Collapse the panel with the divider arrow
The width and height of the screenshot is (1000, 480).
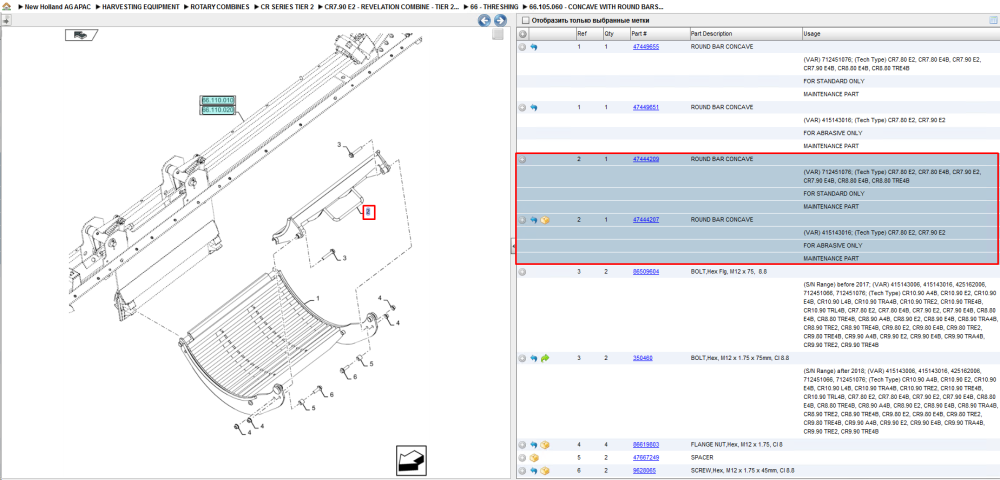point(513,246)
